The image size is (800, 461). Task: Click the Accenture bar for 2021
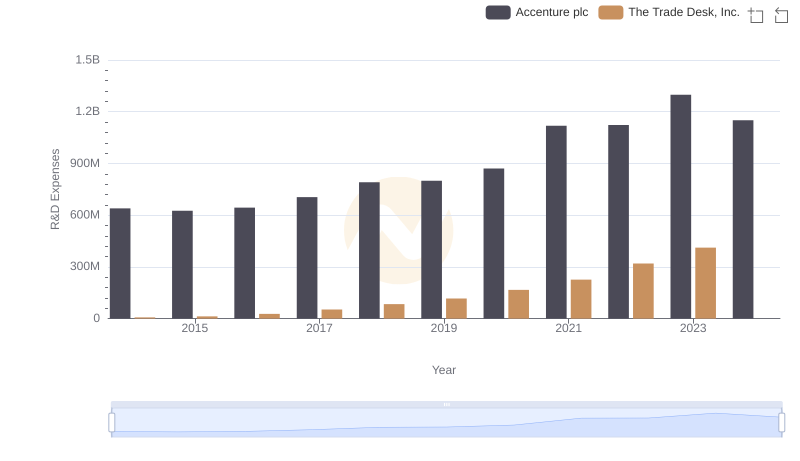pos(556,222)
